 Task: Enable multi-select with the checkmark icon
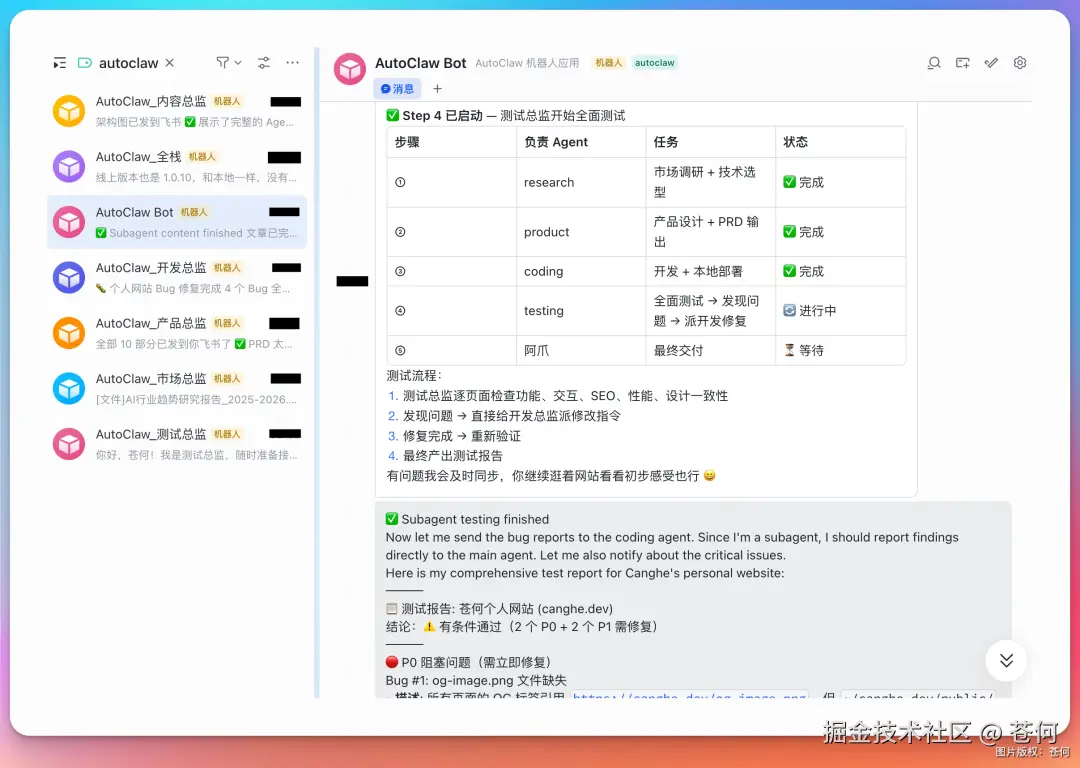click(x=991, y=62)
